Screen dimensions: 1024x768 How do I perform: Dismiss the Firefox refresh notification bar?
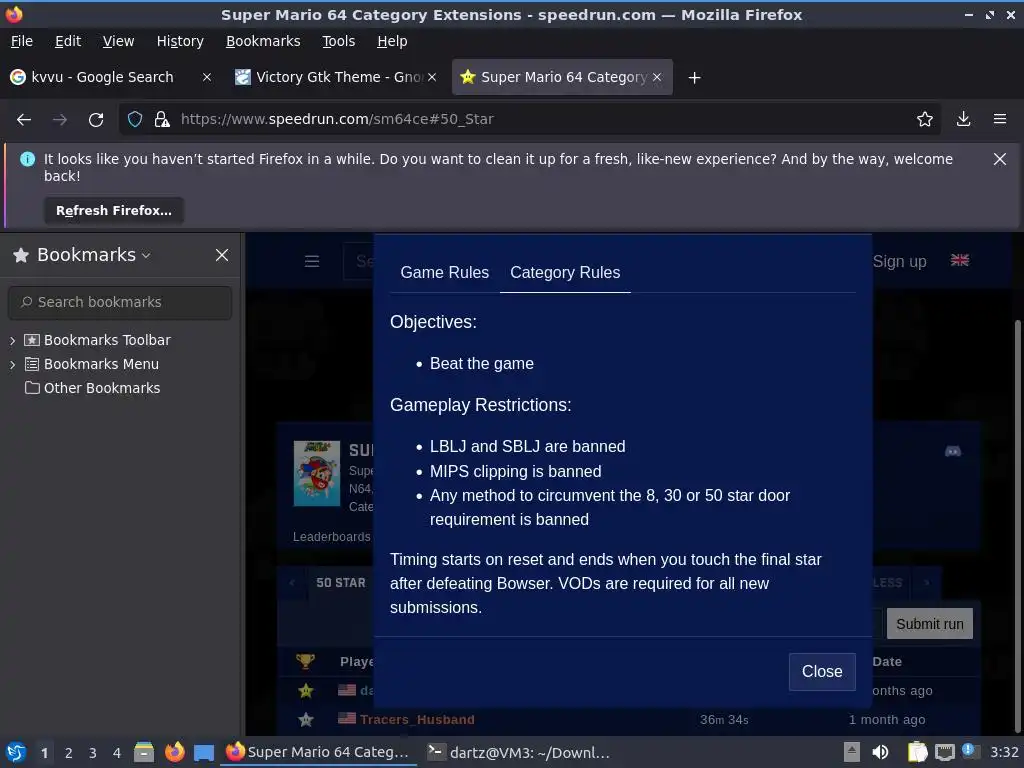pos(999,159)
